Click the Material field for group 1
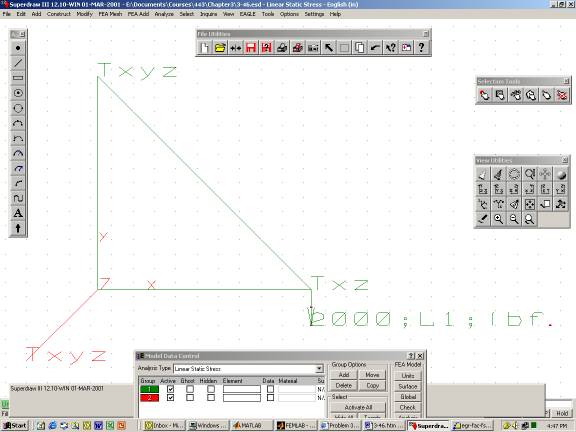Viewport: 576px width, 432px height. click(x=297, y=389)
